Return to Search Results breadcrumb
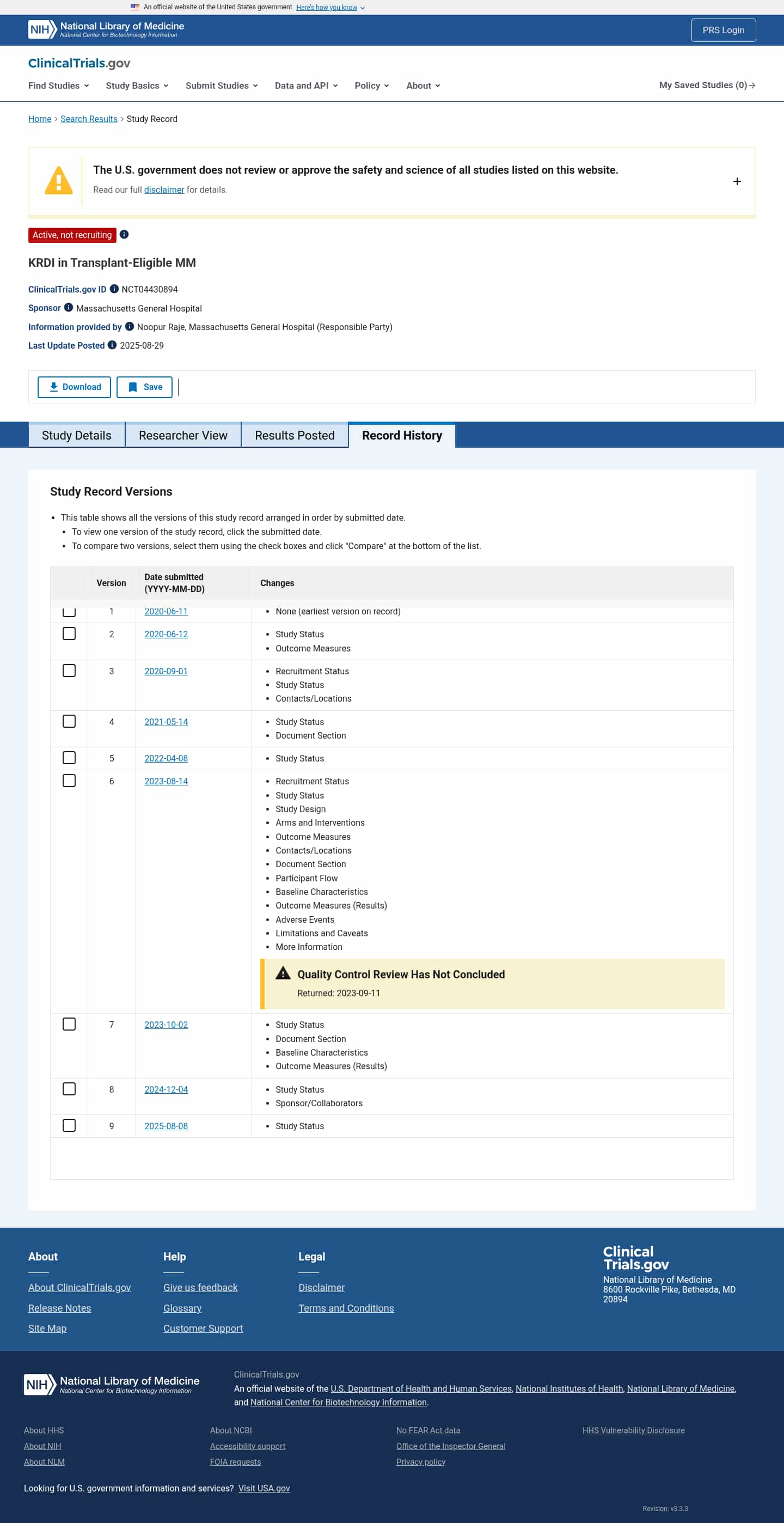Screen dimensions: 784x1523 [x=89, y=119]
